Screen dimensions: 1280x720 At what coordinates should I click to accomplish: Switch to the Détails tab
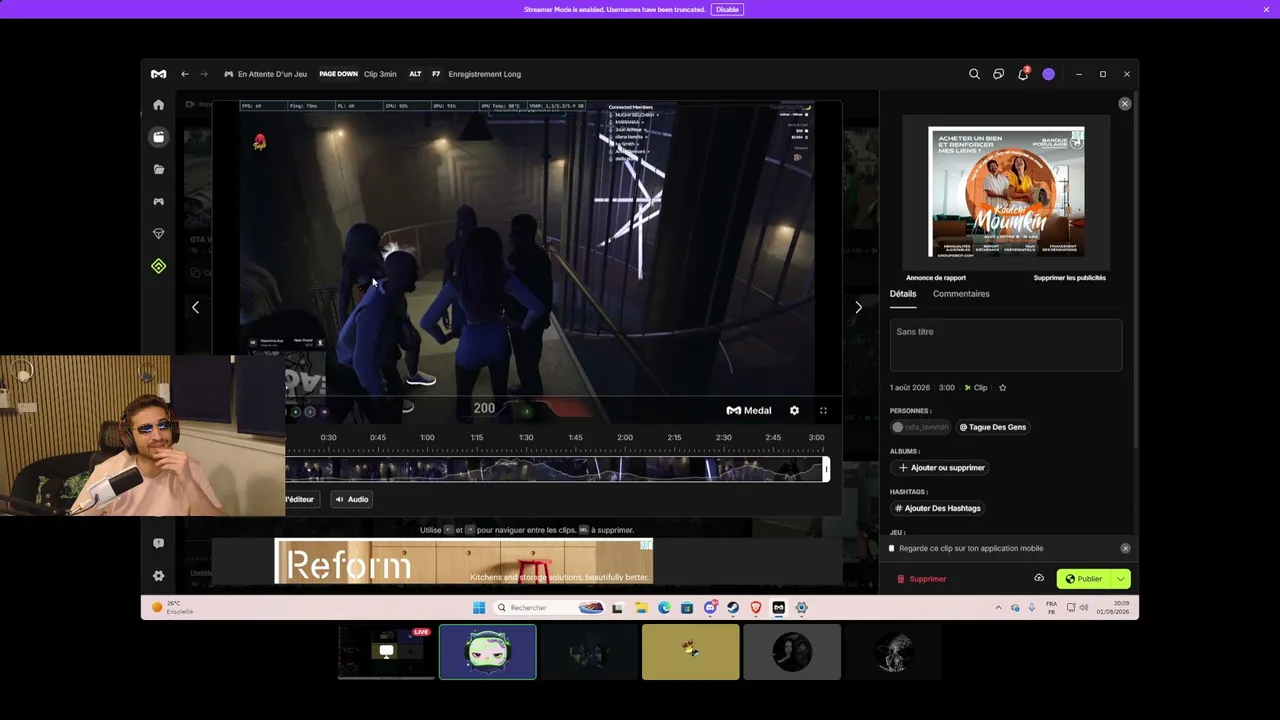pos(903,294)
